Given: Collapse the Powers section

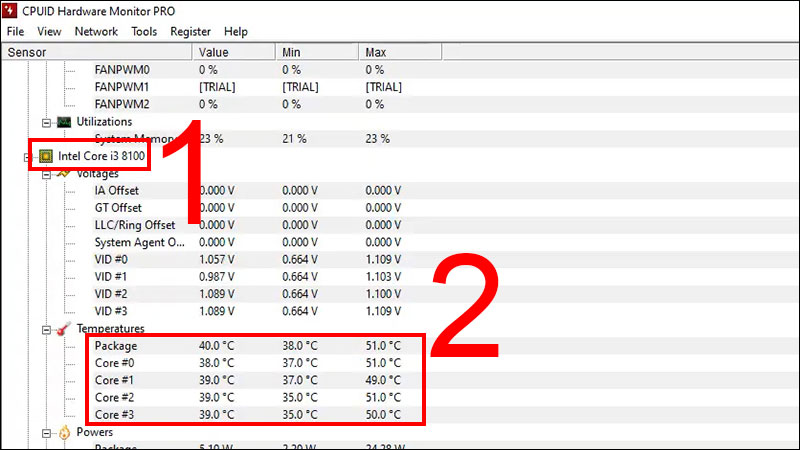Looking at the screenshot, I should pyautogui.click(x=46, y=432).
